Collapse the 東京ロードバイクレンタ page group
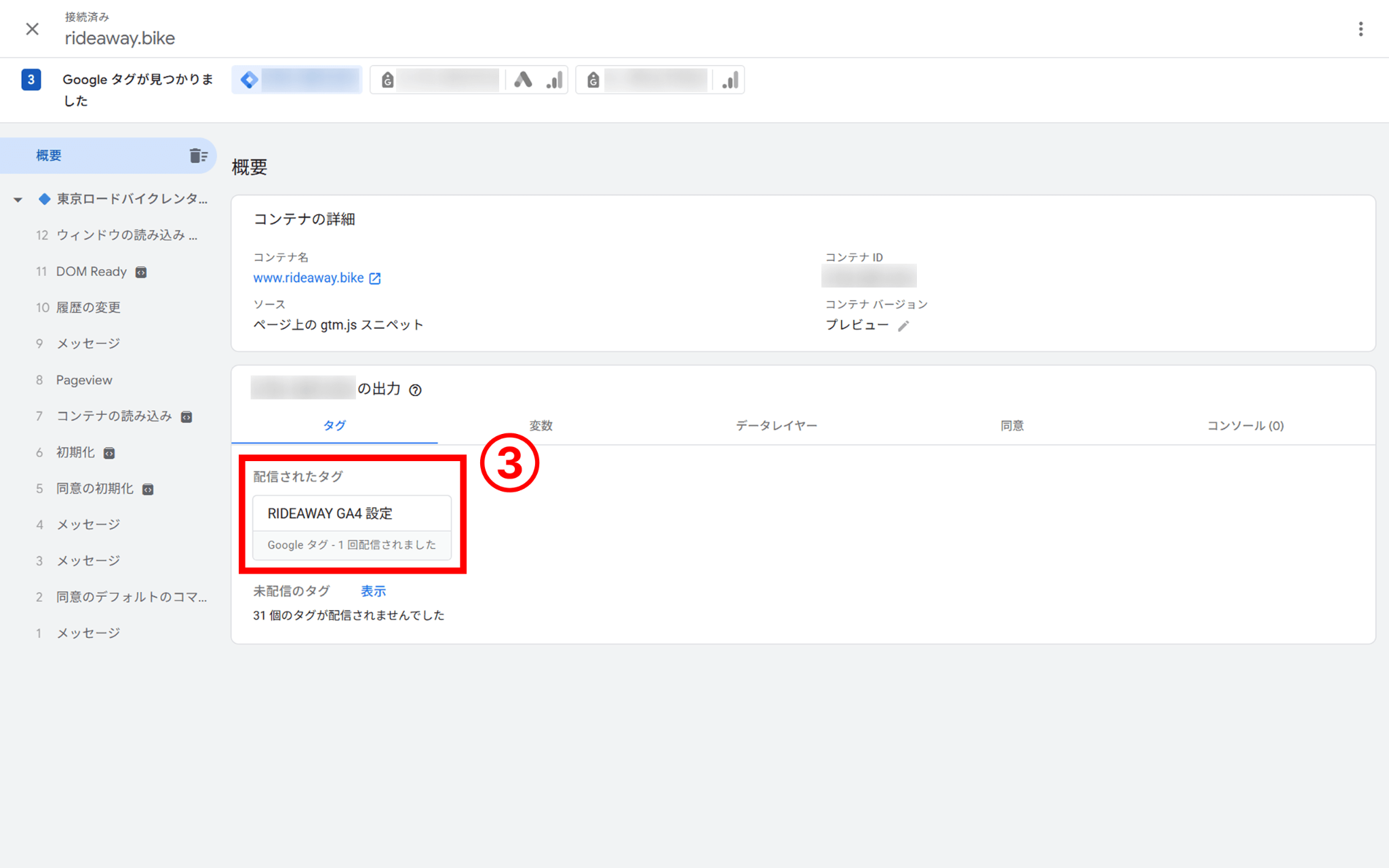Image resolution: width=1389 pixels, height=868 pixels. (18, 199)
